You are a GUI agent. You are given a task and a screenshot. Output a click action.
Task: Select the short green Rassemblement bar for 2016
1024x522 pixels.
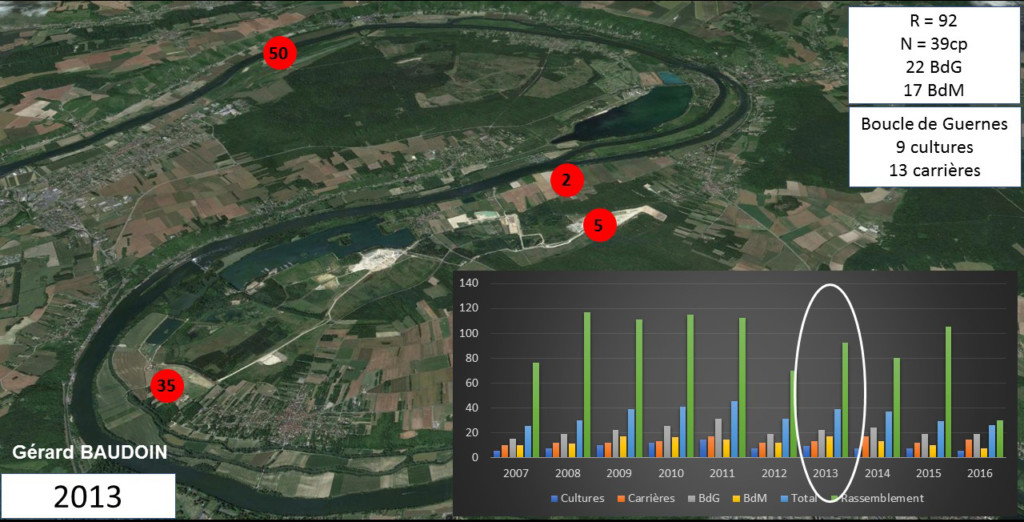[1000, 438]
